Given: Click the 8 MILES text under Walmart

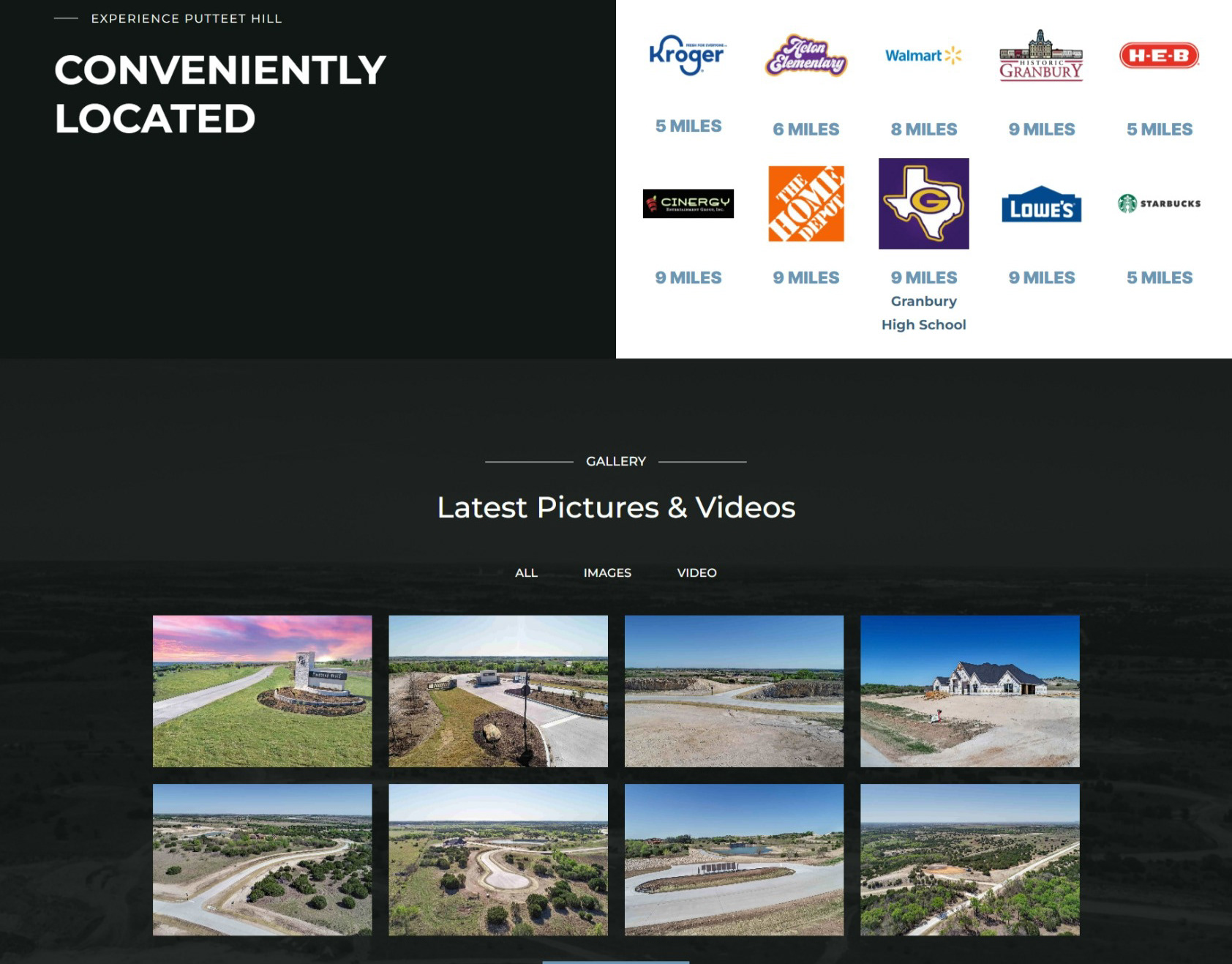Looking at the screenshot, I should tap(924, 130).
